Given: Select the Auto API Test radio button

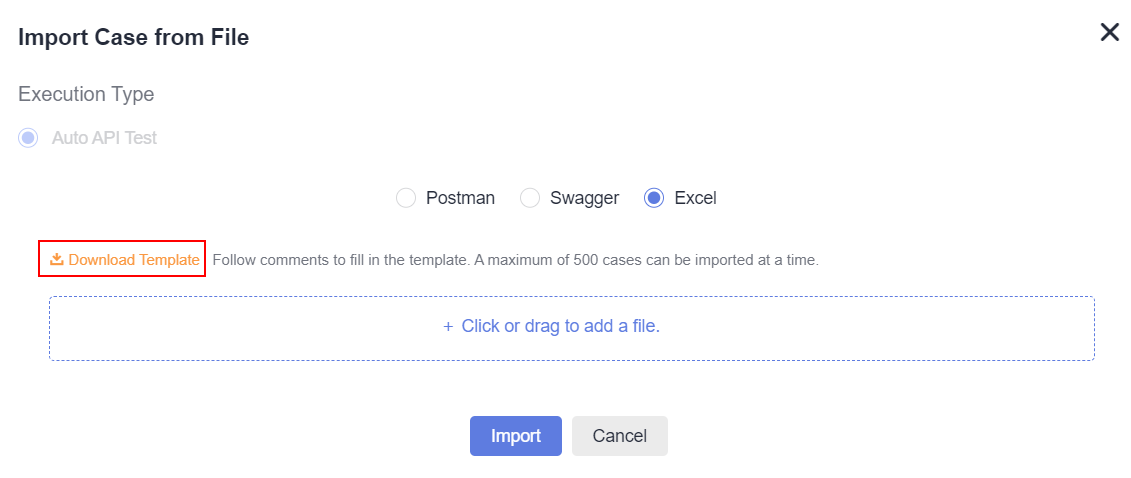Looking at the screenshot, I should (x=28, y=138).
